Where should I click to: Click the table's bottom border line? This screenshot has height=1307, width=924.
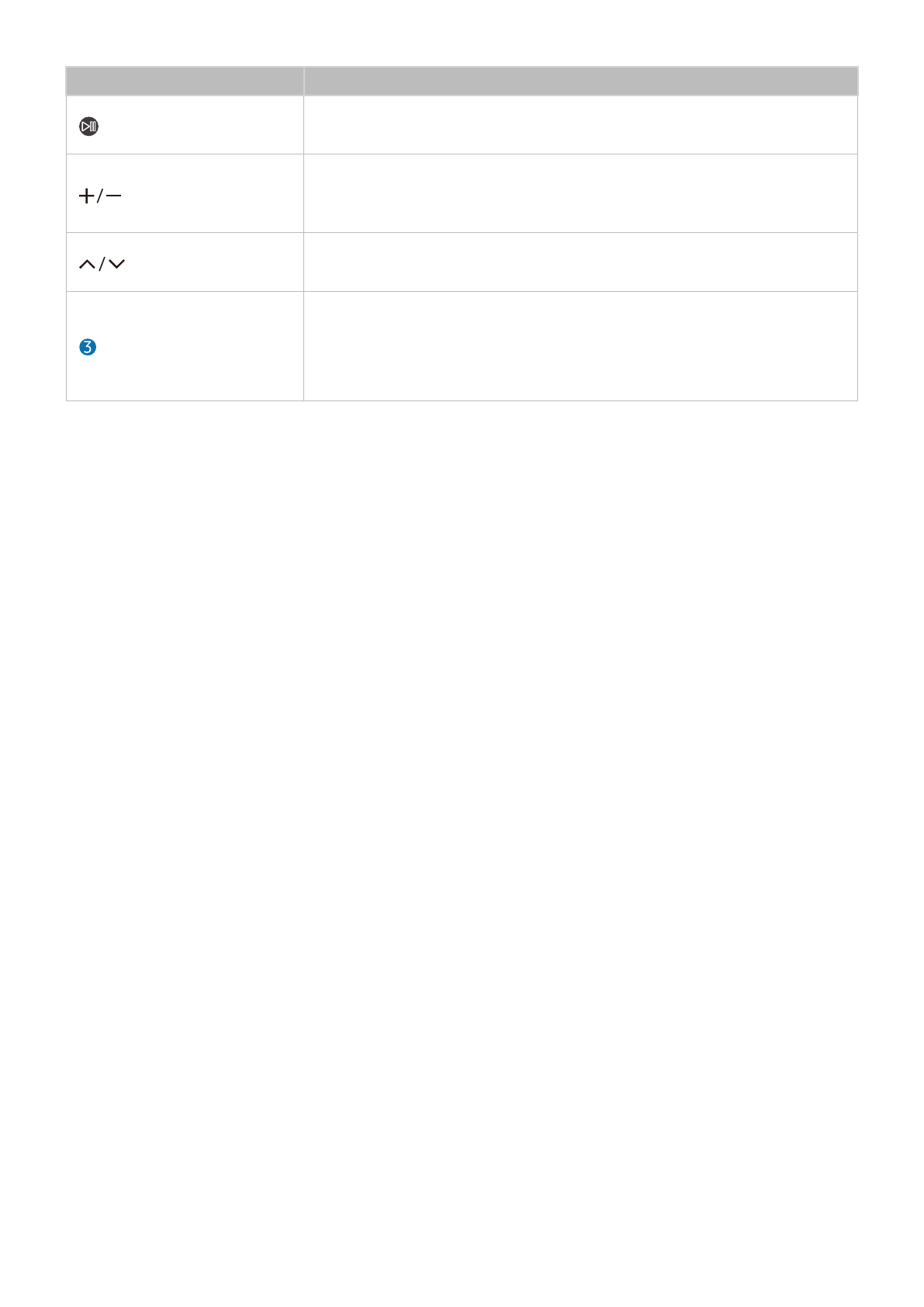coord(462,400)
